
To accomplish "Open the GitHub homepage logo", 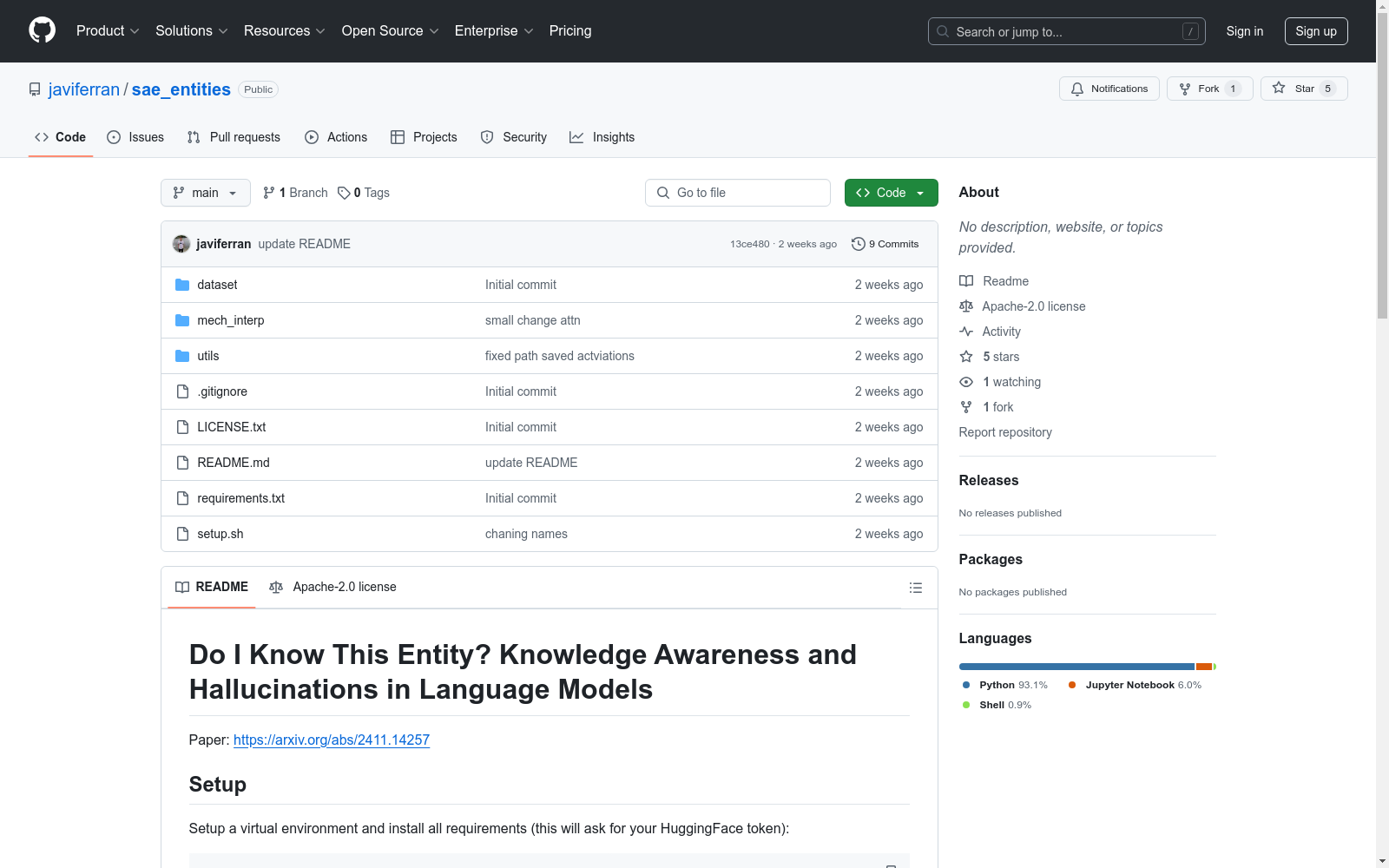I will click(x=42, y=30).
